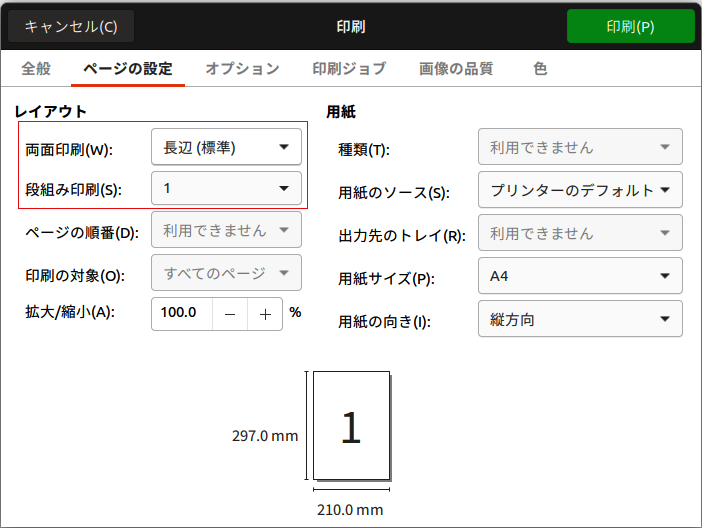Screen dimensions: 702x528
Task: Open the 用紙サイズ A4 dropdown
Action: (580, 276)
